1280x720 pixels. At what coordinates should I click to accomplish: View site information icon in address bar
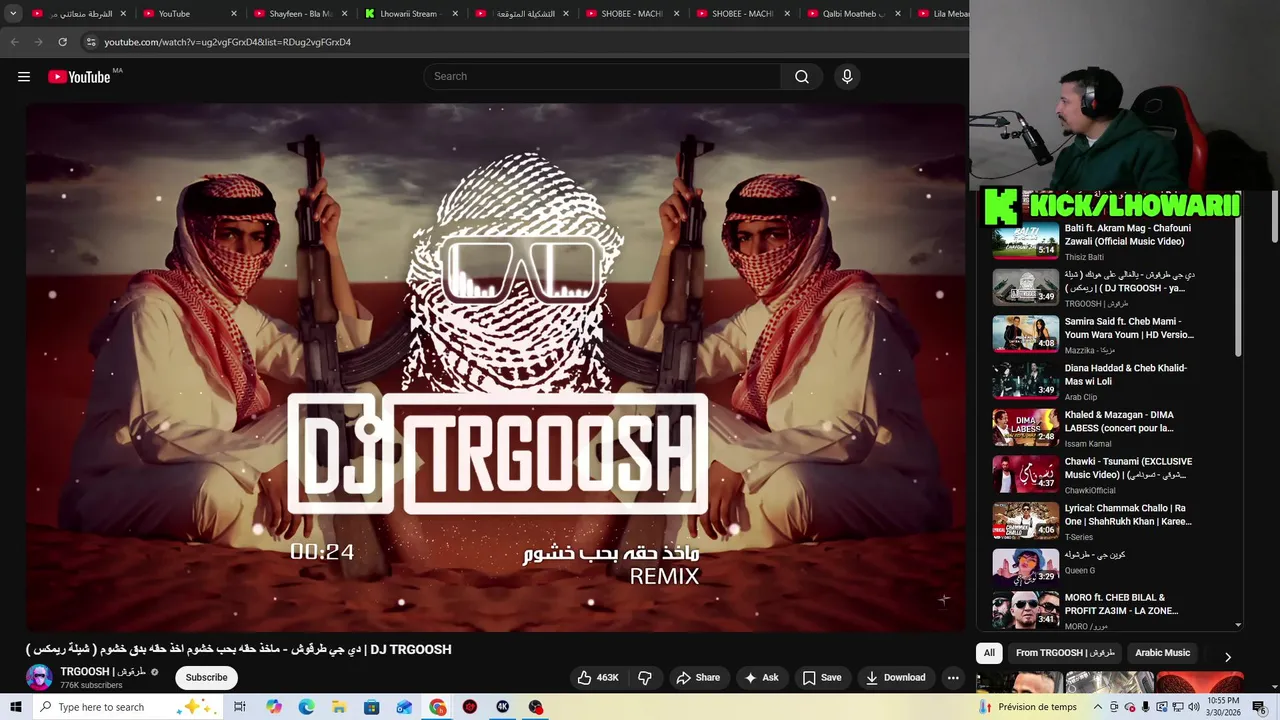91,42
